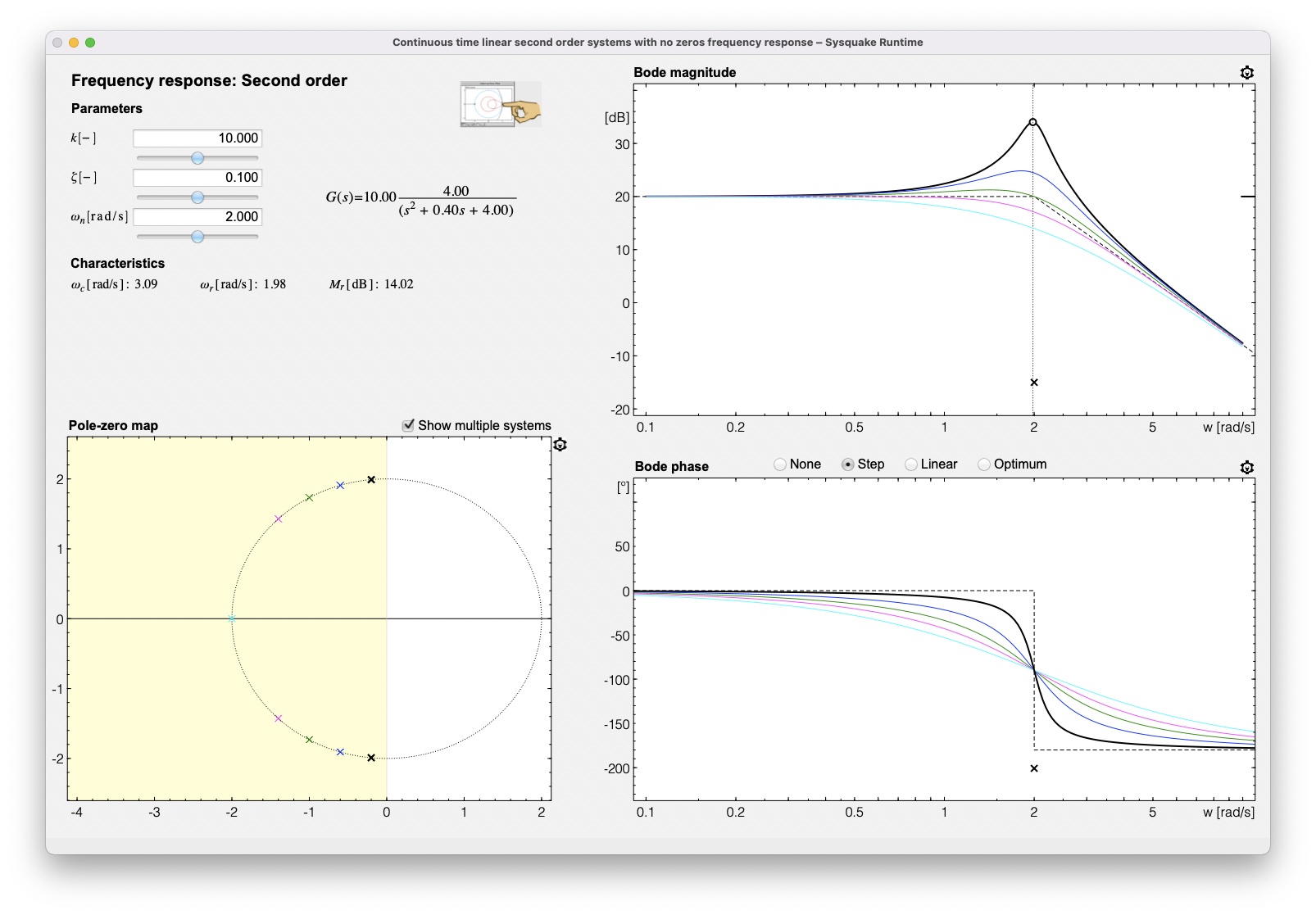
Task: Click the ωn value field showing 2.000
Action: click(x=197, y=217)
